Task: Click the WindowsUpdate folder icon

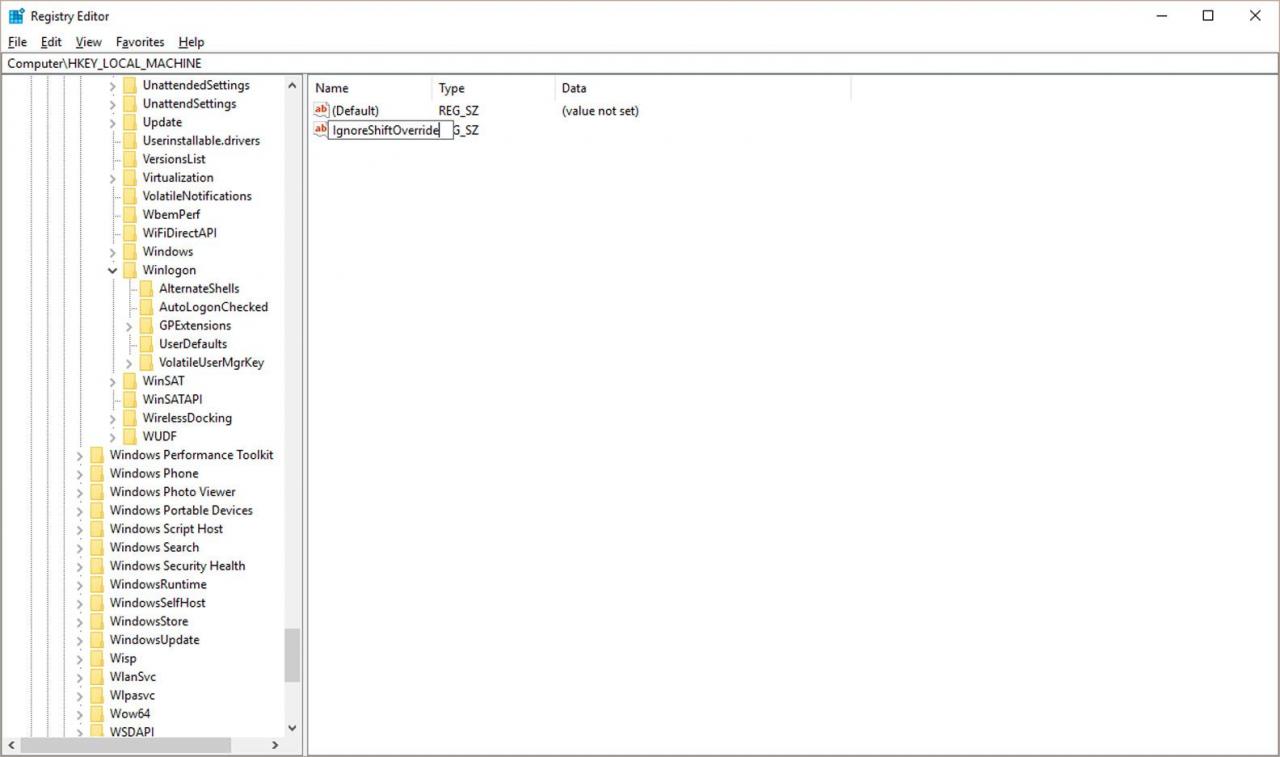Action: [x=97, y=640]
